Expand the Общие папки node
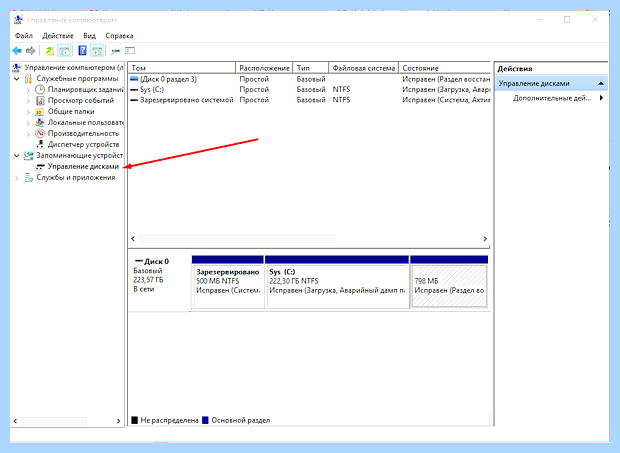This screenshot has width=620, height=453. pyautogui.click(x=28, y=112)
